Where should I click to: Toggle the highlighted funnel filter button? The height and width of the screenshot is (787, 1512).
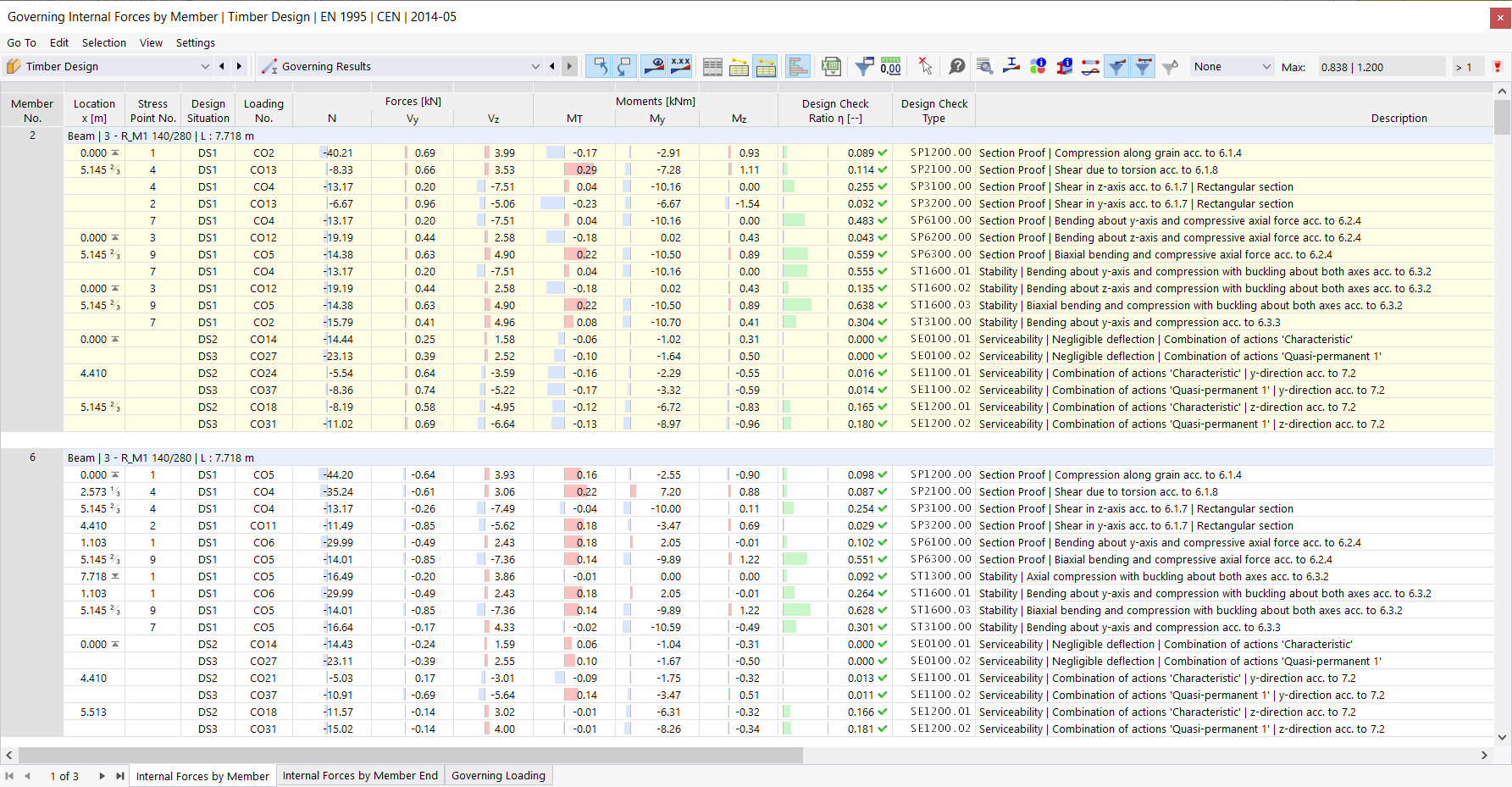pos(1117,66)
